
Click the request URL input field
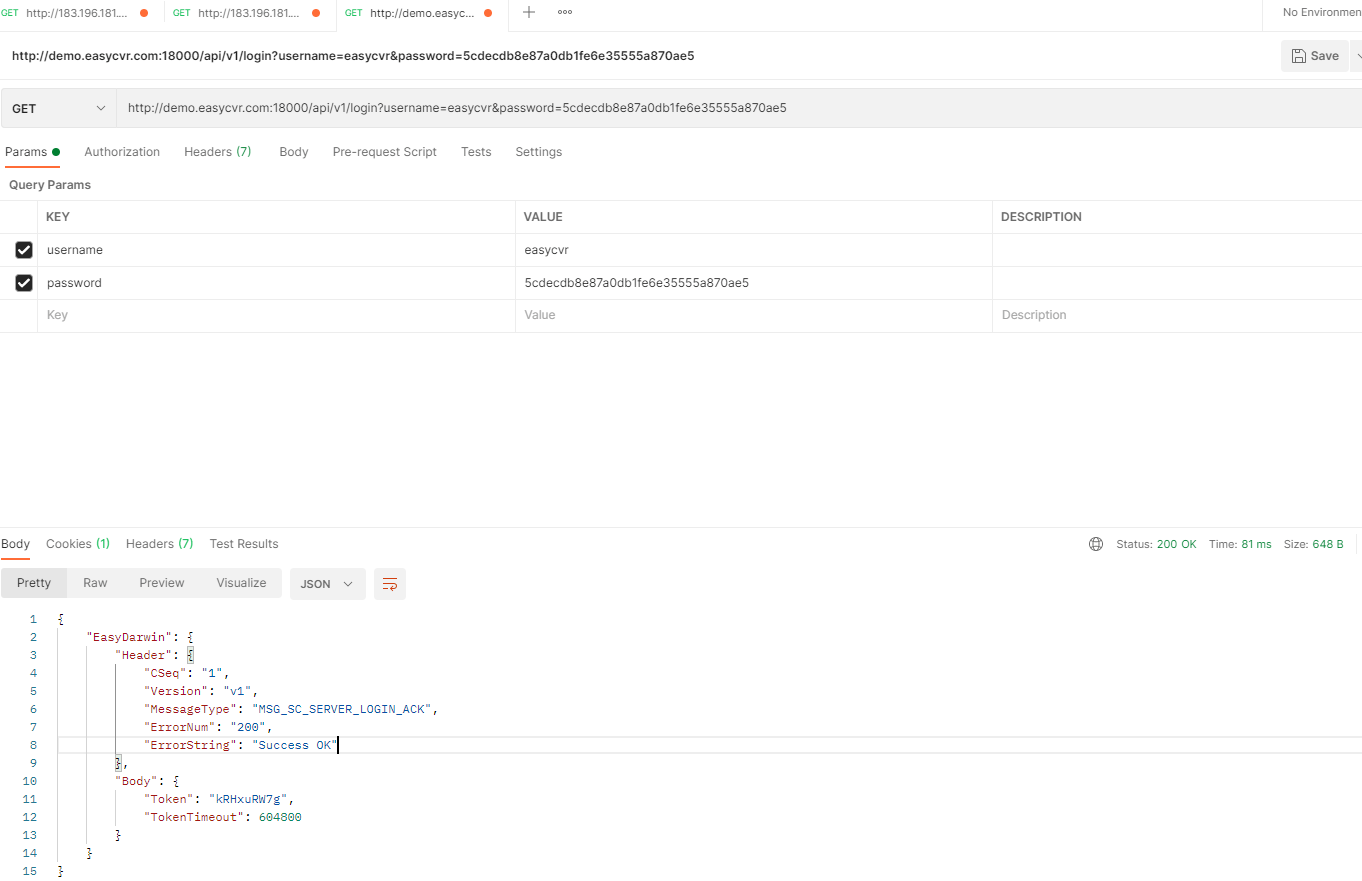[700, 108]
